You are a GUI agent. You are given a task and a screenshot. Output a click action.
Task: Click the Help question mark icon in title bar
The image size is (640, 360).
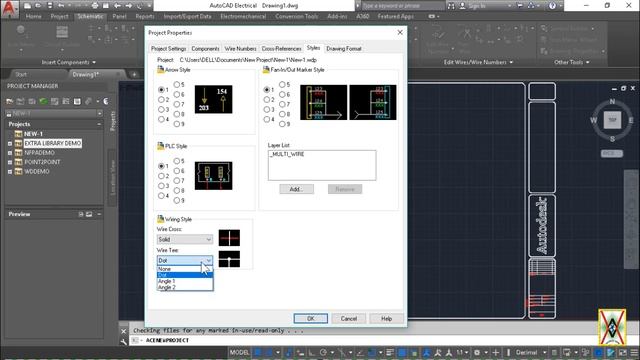point(552,6)
